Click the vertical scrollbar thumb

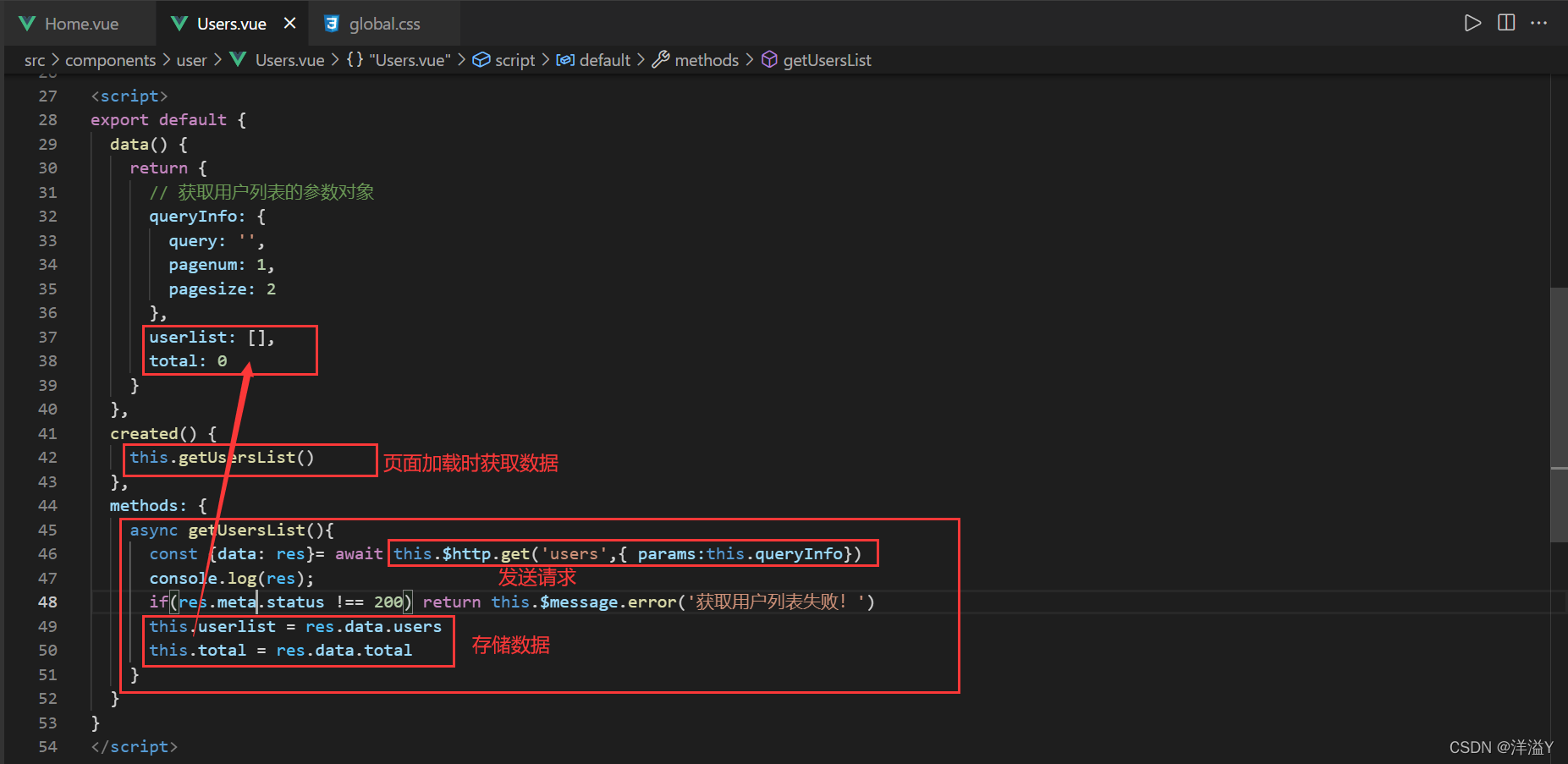1559,415
